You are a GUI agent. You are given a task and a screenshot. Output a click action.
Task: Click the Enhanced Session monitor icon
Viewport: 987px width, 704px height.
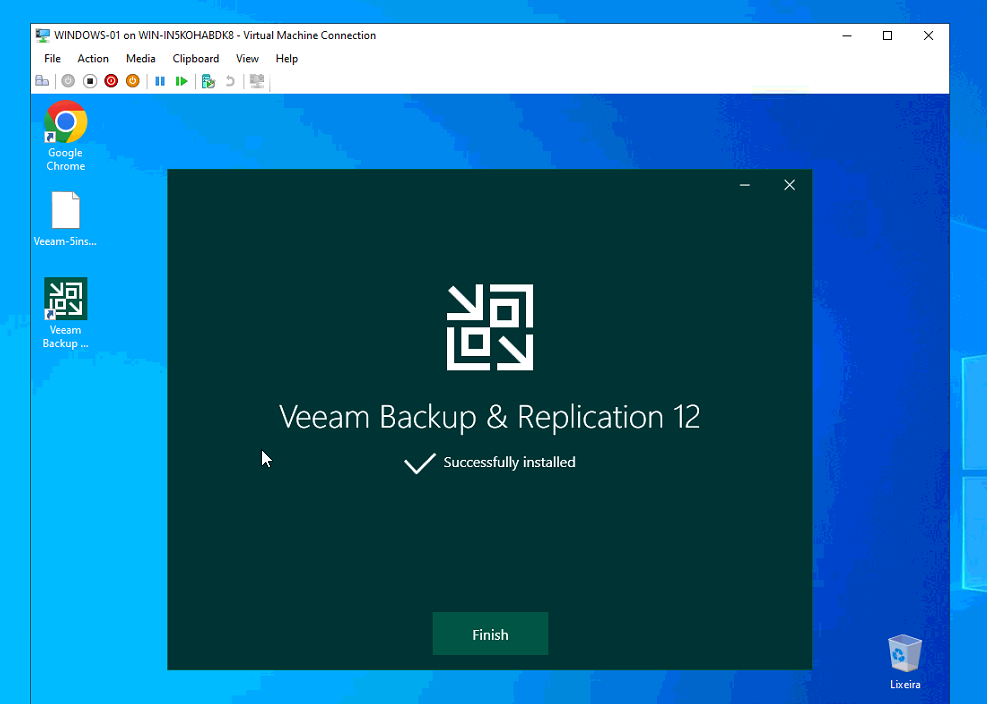tap(257, 81)
